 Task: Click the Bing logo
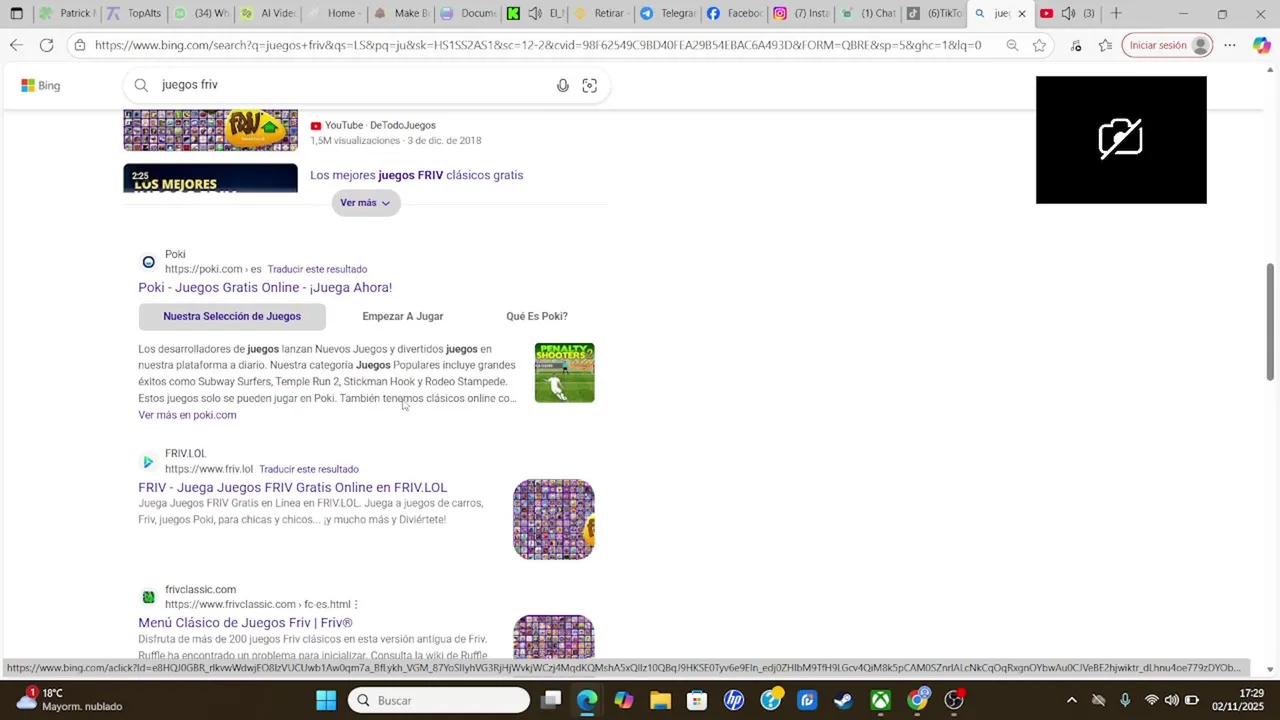(x=41, y=86)
